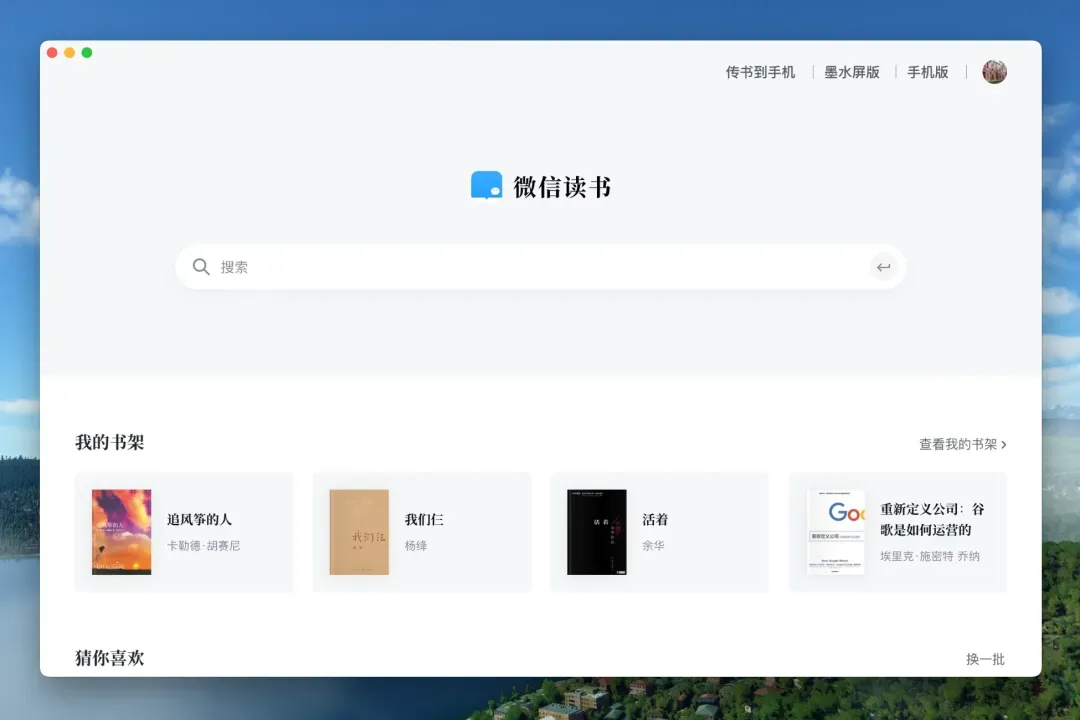
Task: Open the 我们仨 book cover
Action: coord(359,532)
